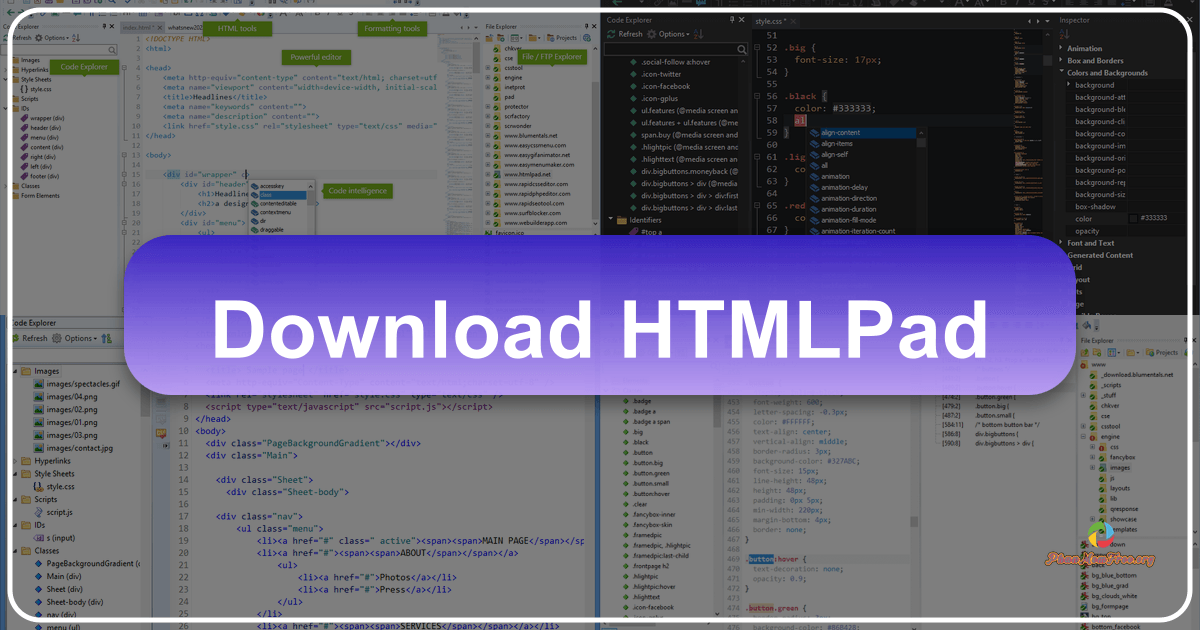
Task: Click the Refresh icon in the left Code Explorer
Action: pos(7,38)
